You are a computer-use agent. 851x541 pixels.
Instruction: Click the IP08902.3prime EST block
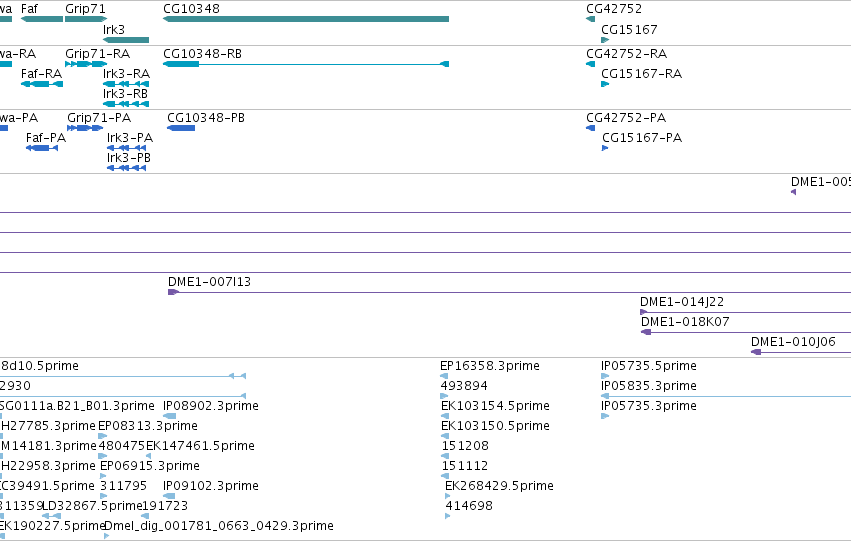click(x=169, y=416)
